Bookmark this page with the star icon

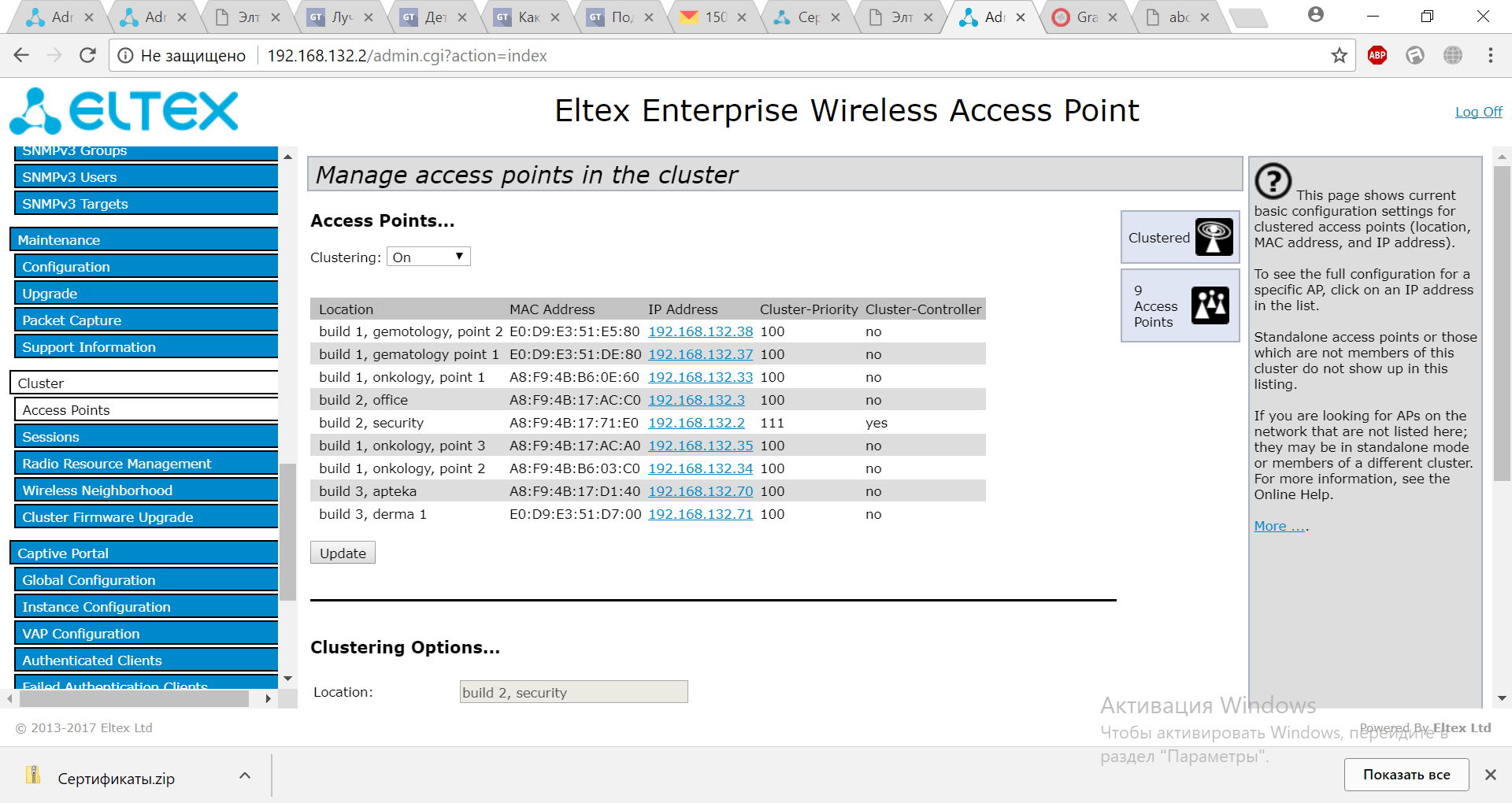pos(1339,55)
